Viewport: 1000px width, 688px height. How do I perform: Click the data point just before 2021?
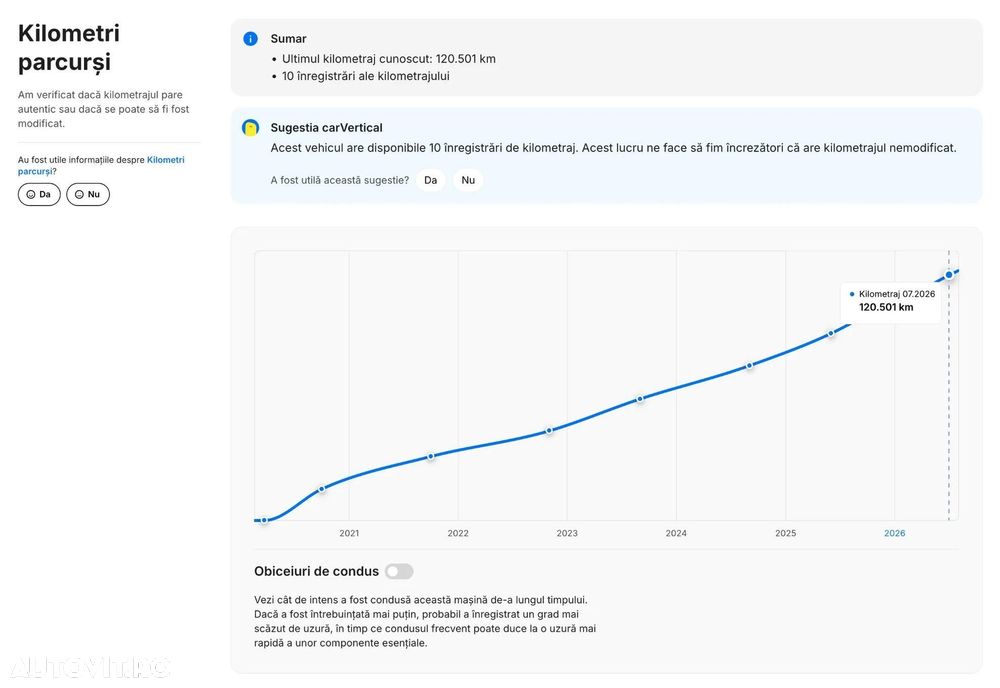[x=322, y=489]
